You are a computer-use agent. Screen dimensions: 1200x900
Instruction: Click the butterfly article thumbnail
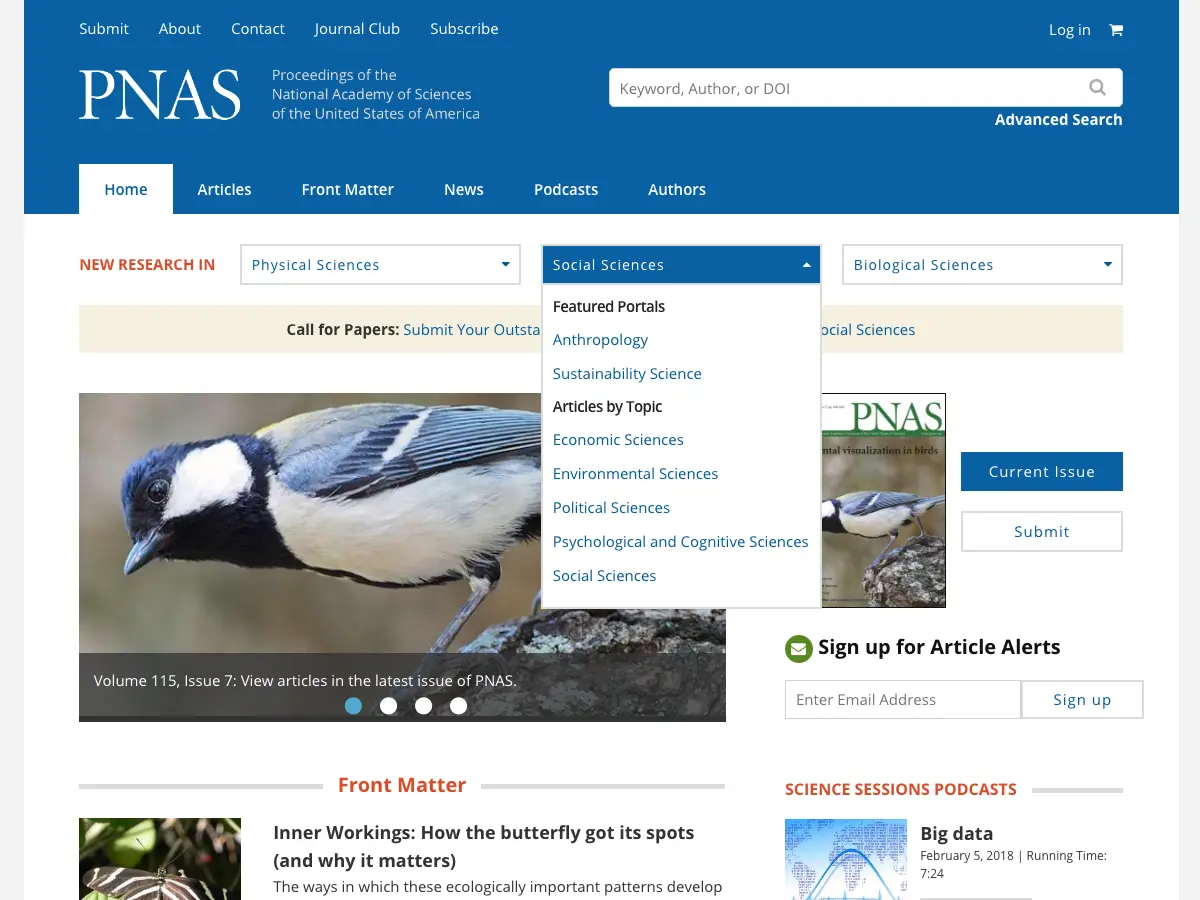(160, 859)
